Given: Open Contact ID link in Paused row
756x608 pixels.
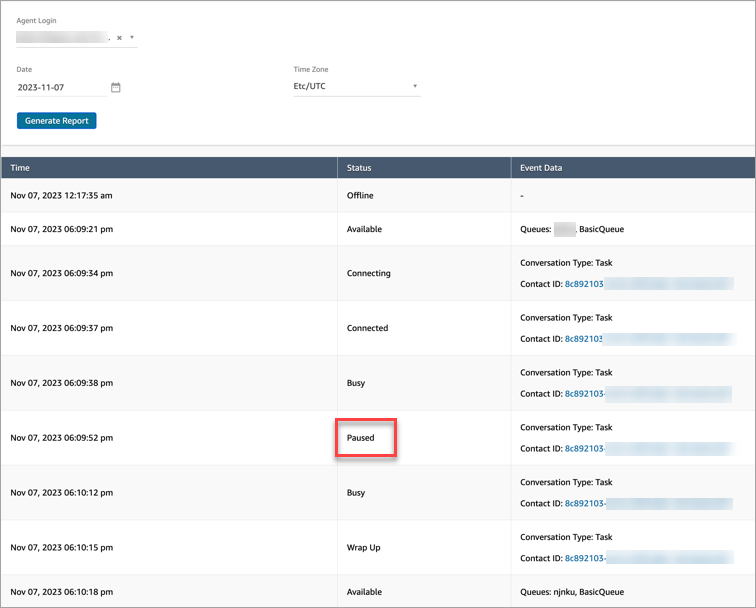Looking at the screenshot, I should (584, 449).
